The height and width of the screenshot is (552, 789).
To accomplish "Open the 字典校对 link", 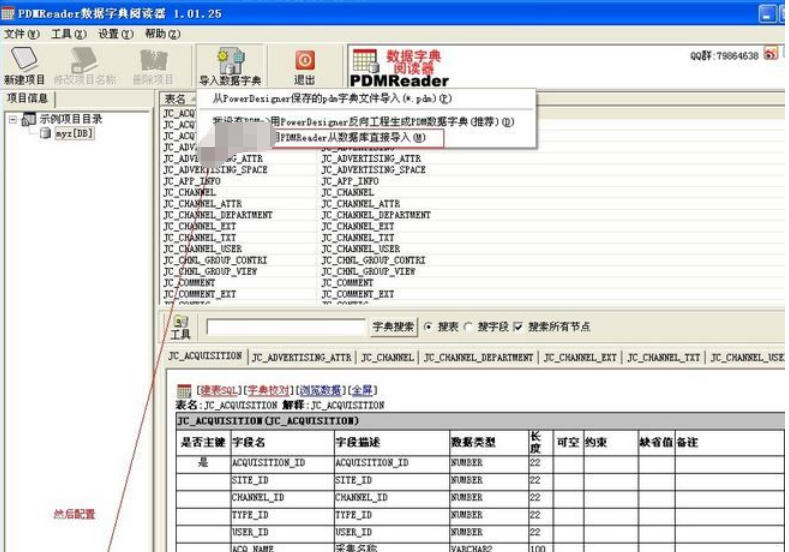I will (268, 390).
